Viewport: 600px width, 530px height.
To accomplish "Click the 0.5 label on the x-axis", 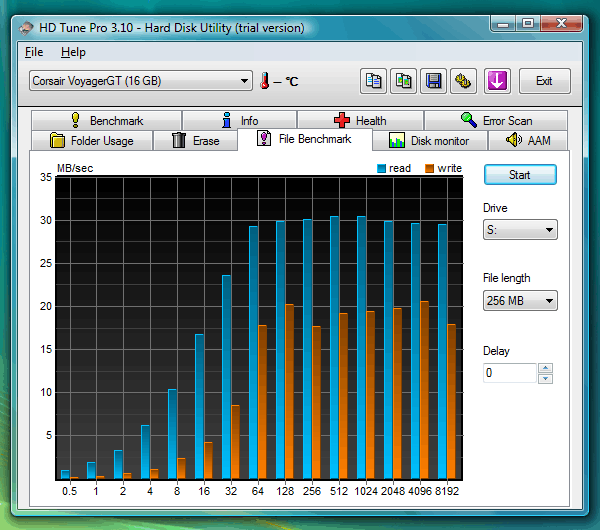I will pos(69,491).
